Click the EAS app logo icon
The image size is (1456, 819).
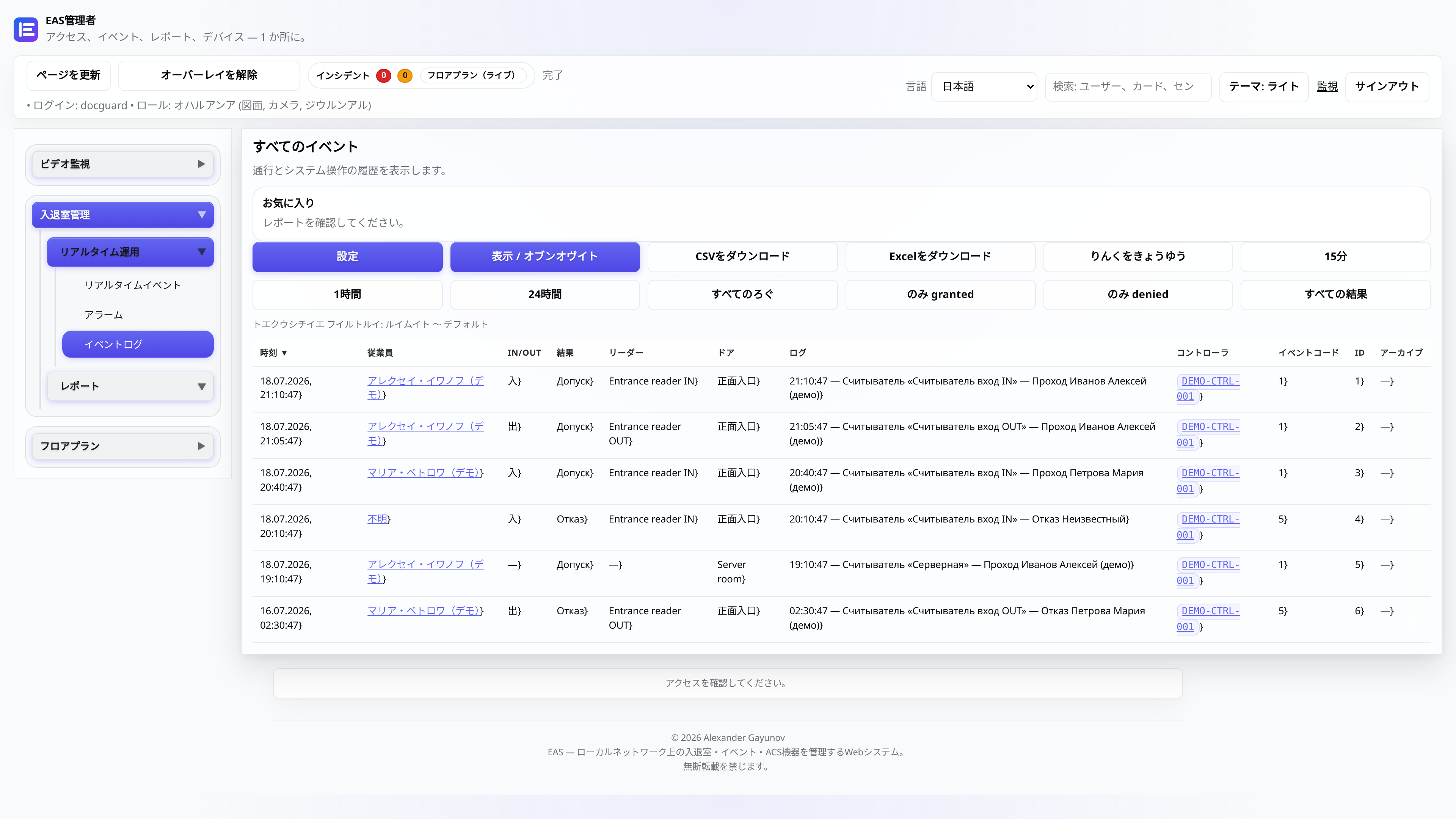25,29
